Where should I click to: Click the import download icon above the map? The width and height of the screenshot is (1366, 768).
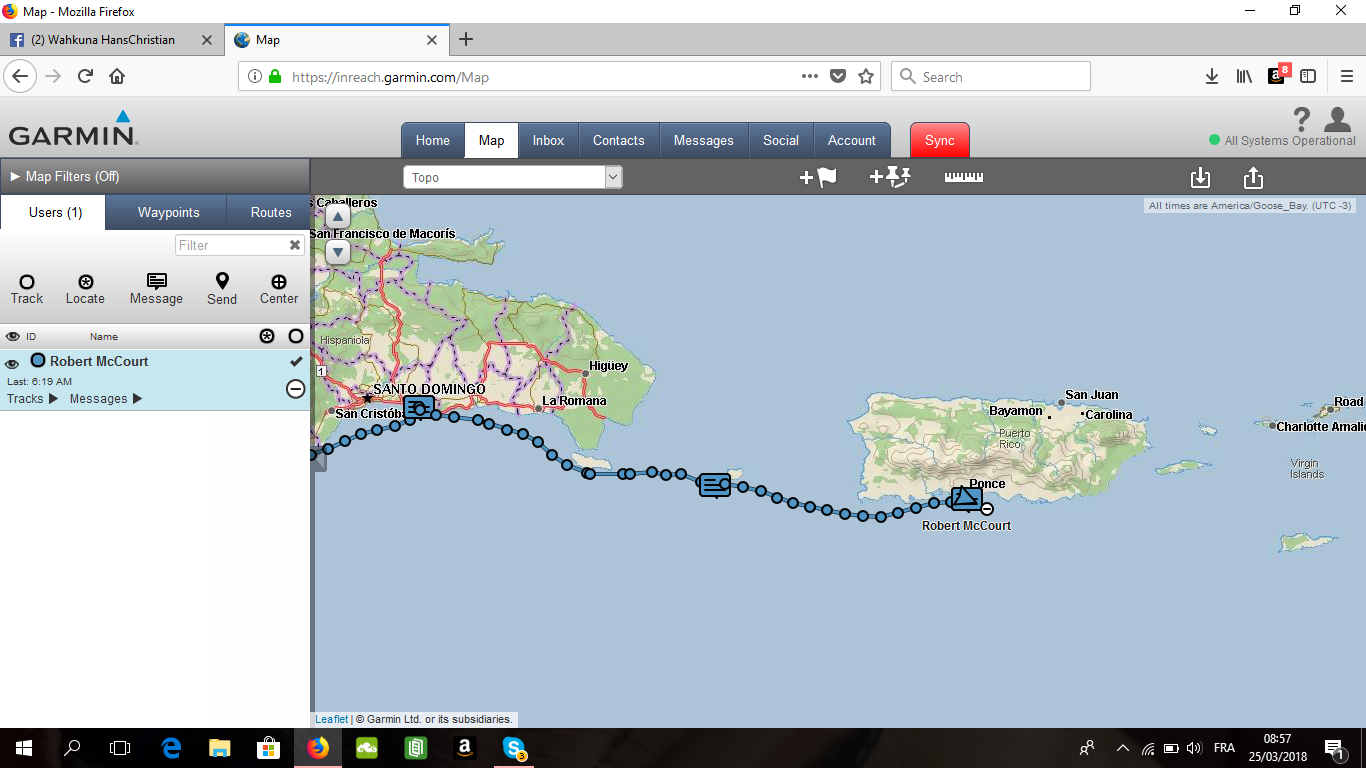(1200, 176)
